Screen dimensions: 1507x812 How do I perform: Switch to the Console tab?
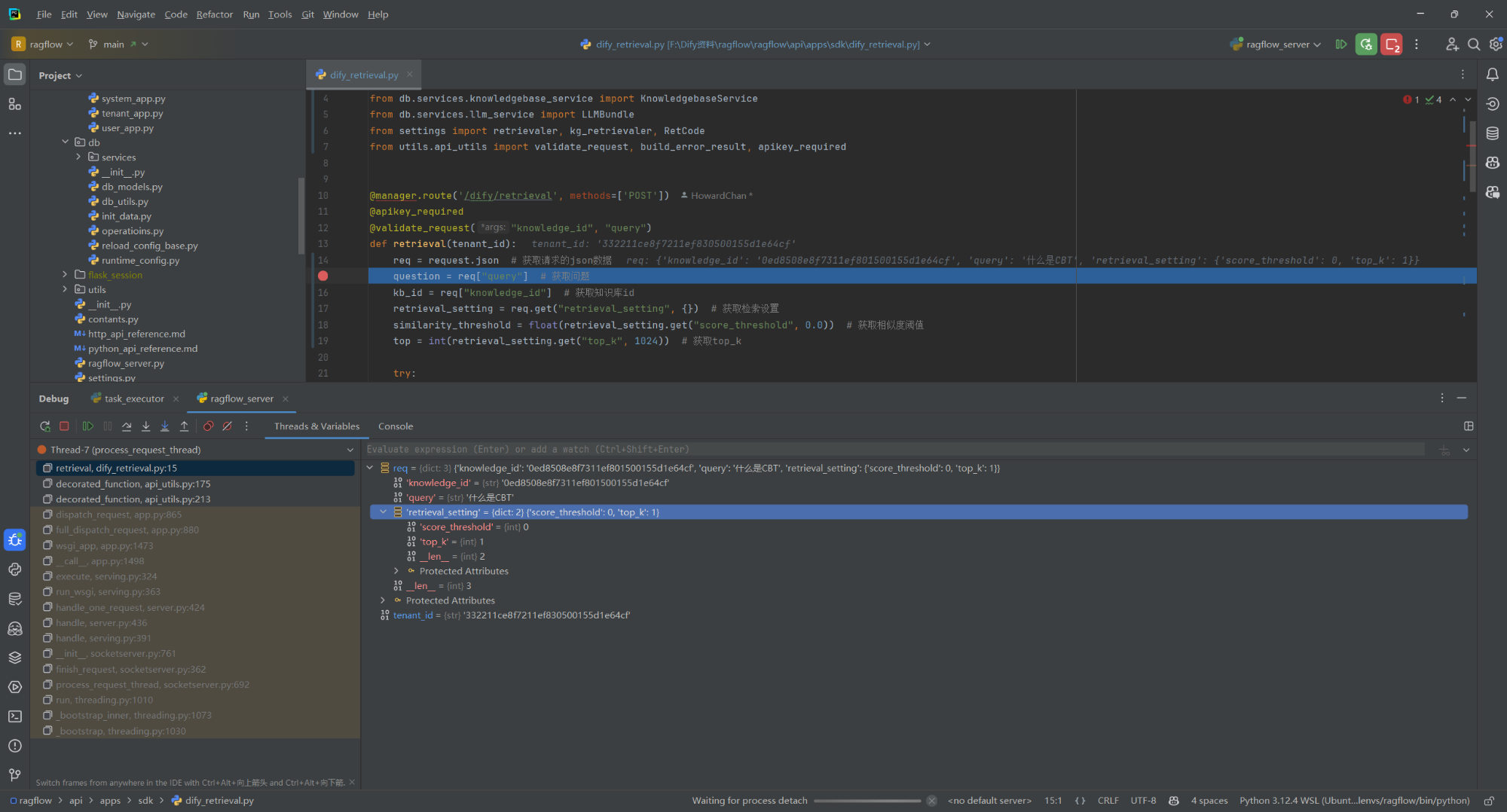tap(396, 426)
